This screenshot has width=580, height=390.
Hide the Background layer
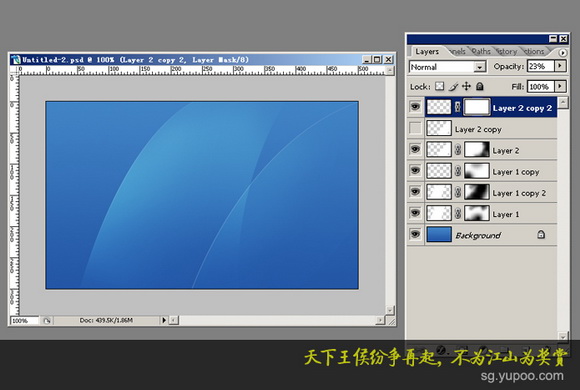pyautogui.click(x=415, y=234)
